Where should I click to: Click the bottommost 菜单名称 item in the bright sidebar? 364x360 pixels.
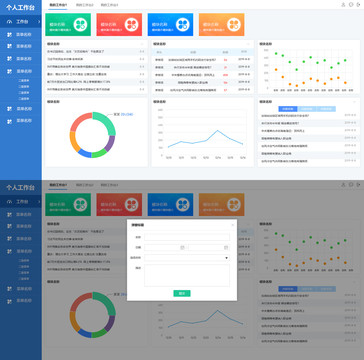21,121
